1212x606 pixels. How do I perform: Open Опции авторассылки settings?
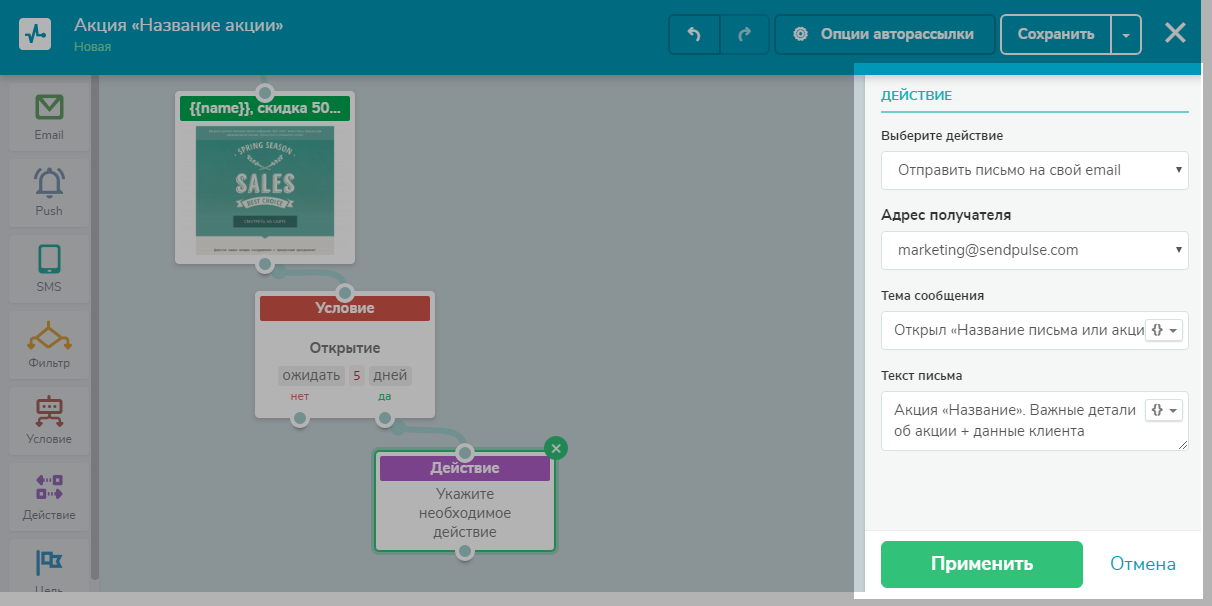coord(885,34)
